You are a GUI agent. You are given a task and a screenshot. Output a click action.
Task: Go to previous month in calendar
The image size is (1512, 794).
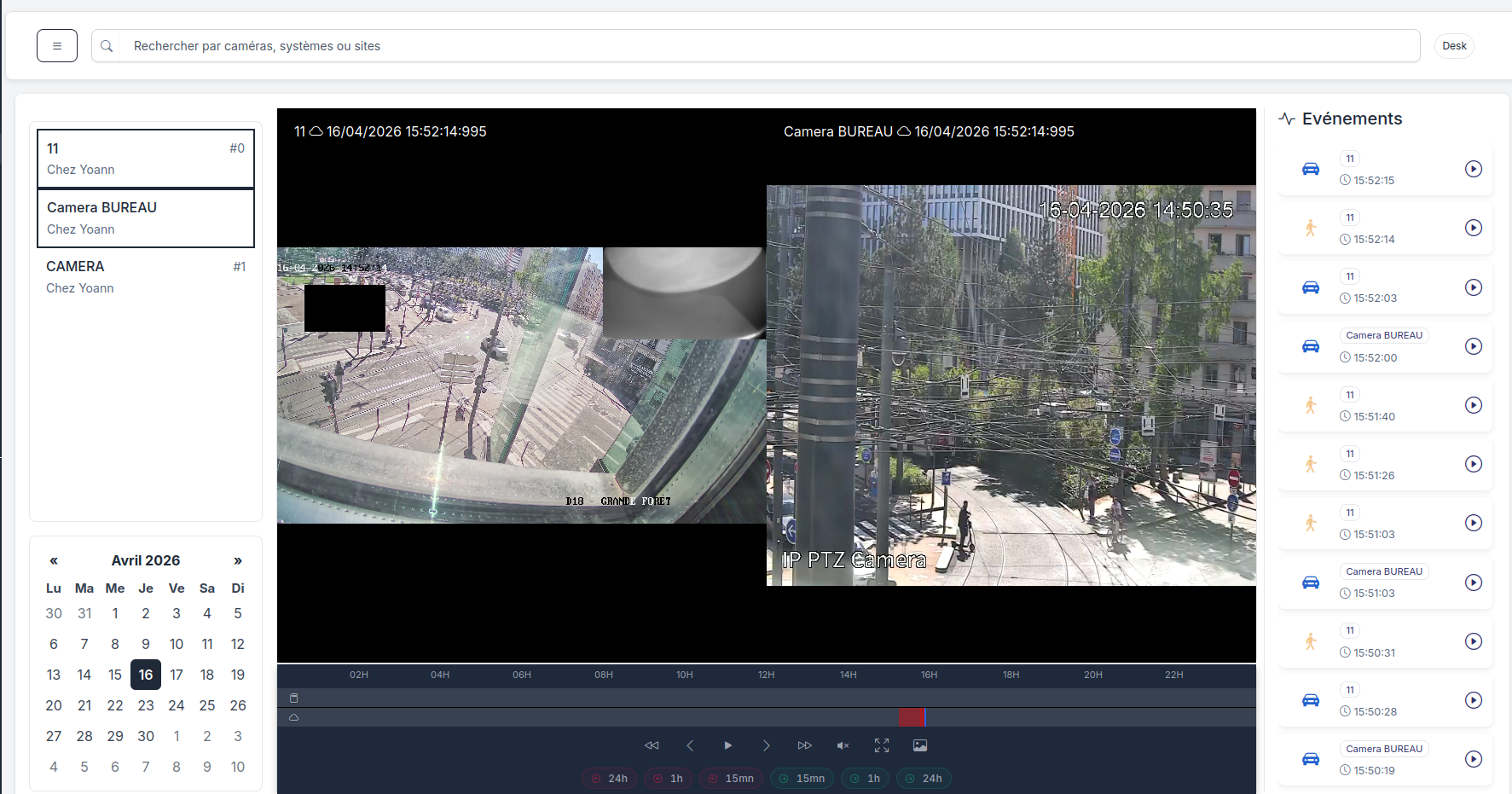tap(54, 560)
